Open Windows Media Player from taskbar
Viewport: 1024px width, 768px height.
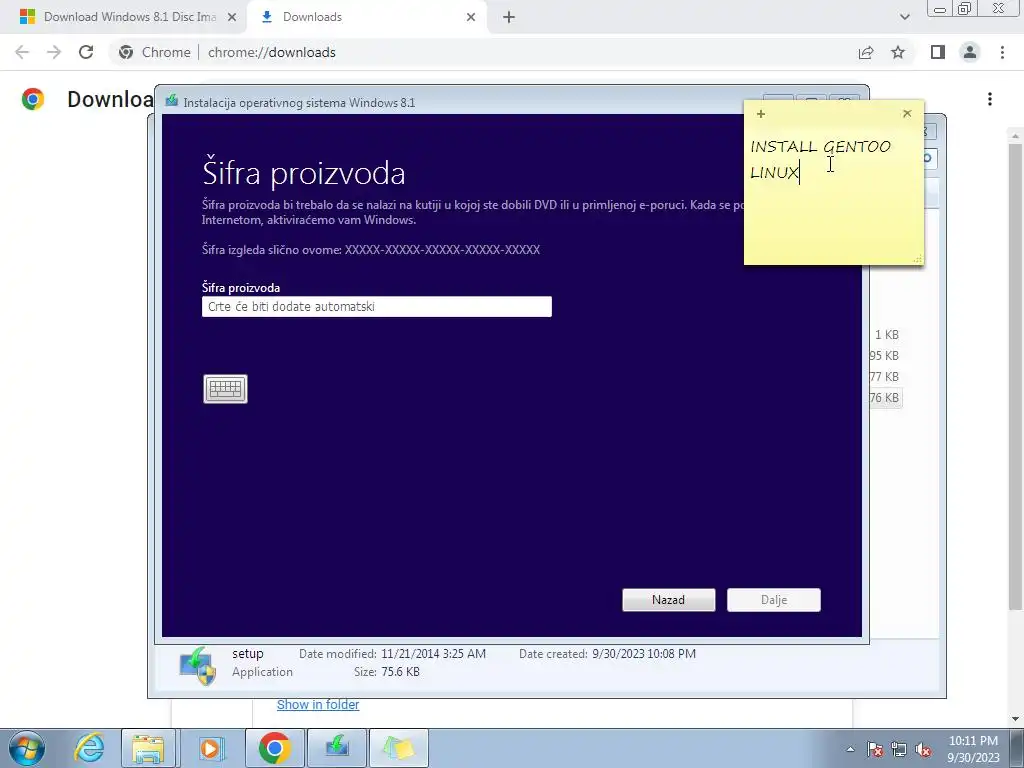(x=210, y=748)
